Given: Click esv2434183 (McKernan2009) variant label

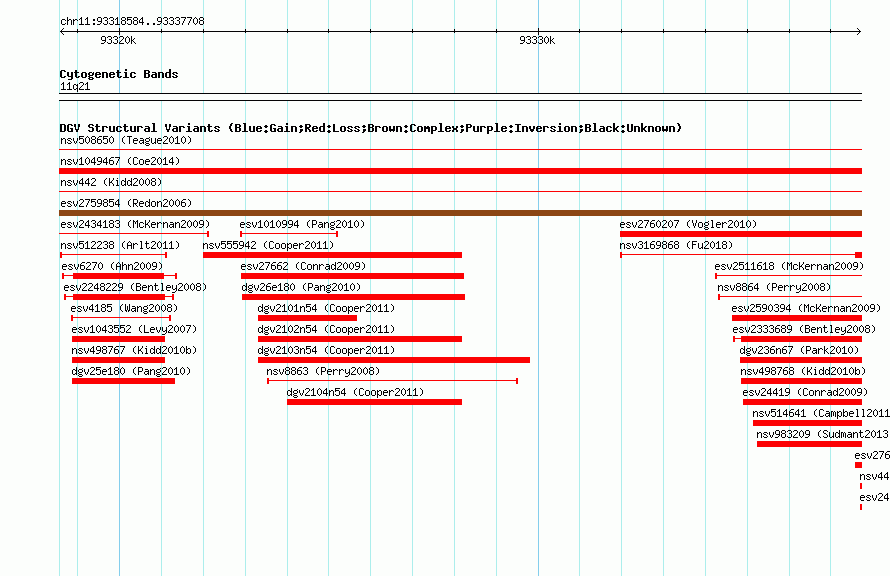Looking at the screenshot, I should coord(135,224).
